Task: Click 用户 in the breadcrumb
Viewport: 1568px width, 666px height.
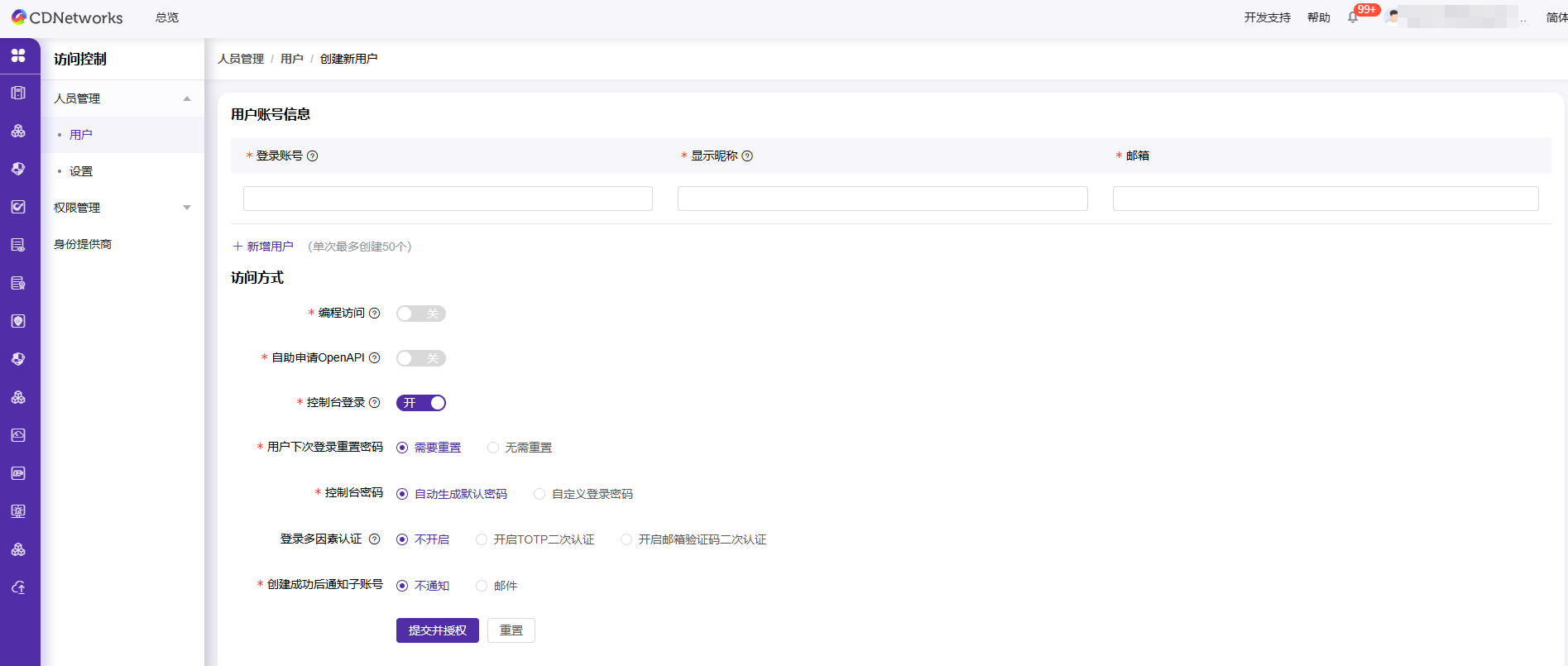Action: 292,59
